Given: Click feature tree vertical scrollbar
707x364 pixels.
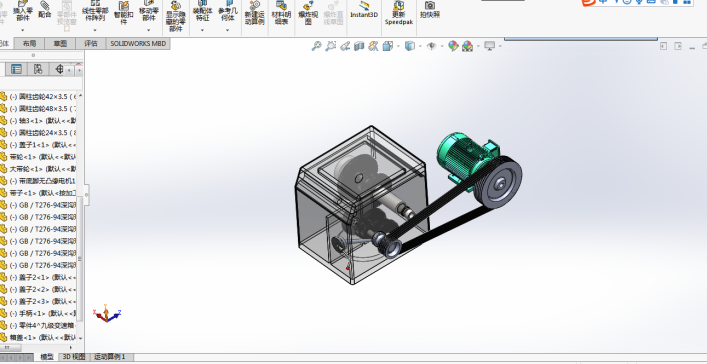Looking at the screenshot, I should tap(80, 258).
